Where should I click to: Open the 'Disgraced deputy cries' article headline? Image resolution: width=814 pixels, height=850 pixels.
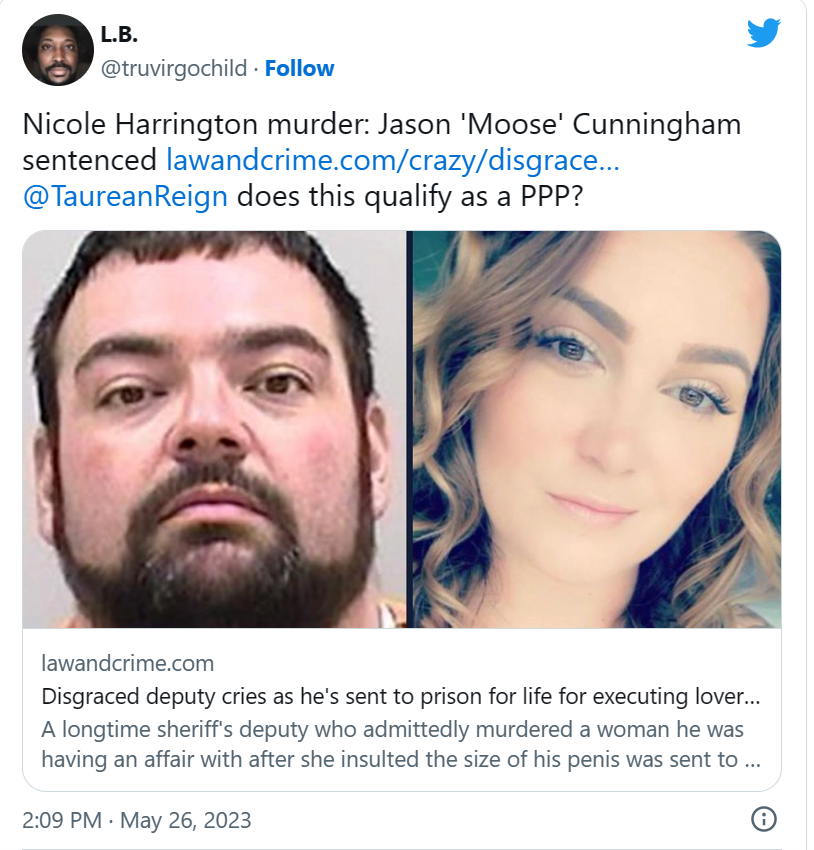click(401, 696)
